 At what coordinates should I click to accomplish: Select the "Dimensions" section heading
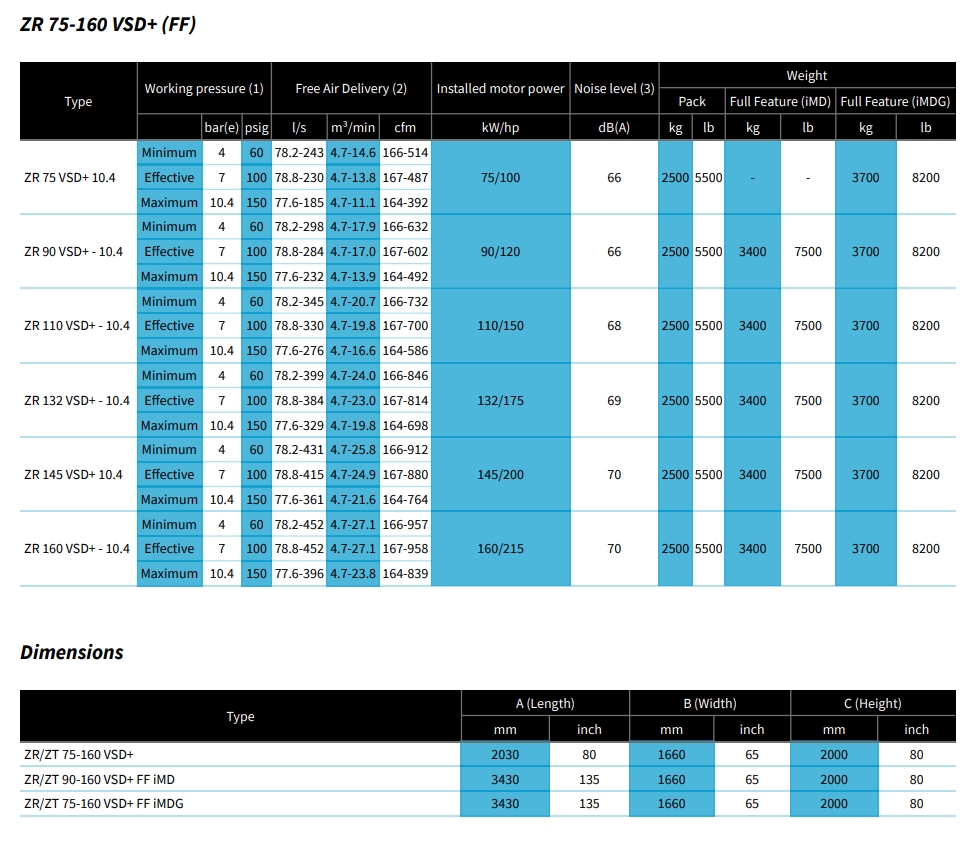(72, 652)
